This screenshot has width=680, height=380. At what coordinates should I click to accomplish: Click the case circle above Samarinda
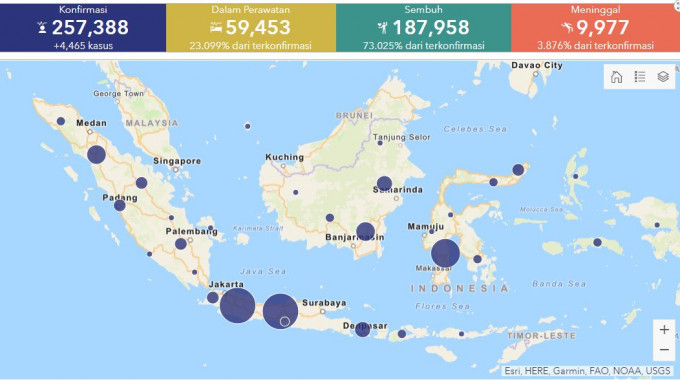(x=384, y=184)
